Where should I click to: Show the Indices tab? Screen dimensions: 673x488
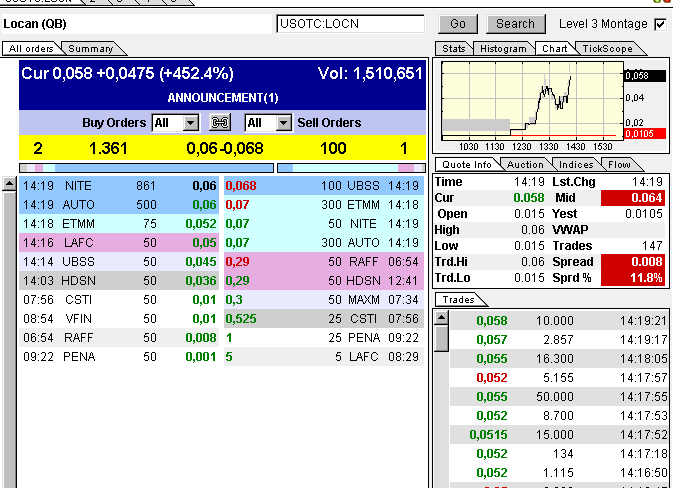pos(576,165)
